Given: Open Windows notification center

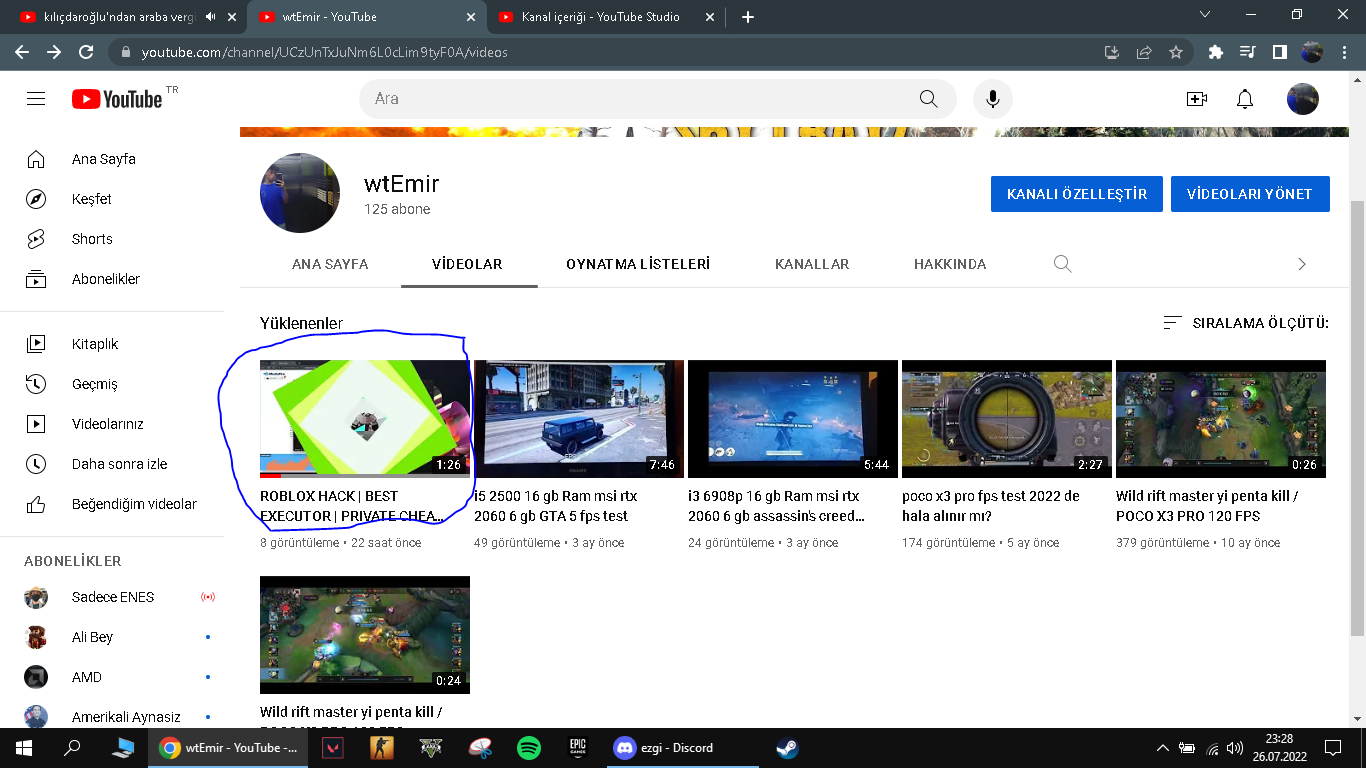Looking at the screenshot, I should pyautogui.click(x=1333, y=748).
